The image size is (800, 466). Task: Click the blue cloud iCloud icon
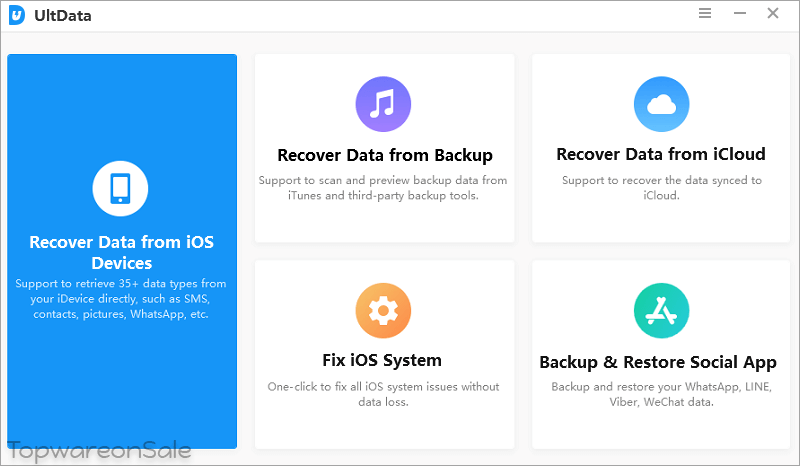tap(661, 104)
